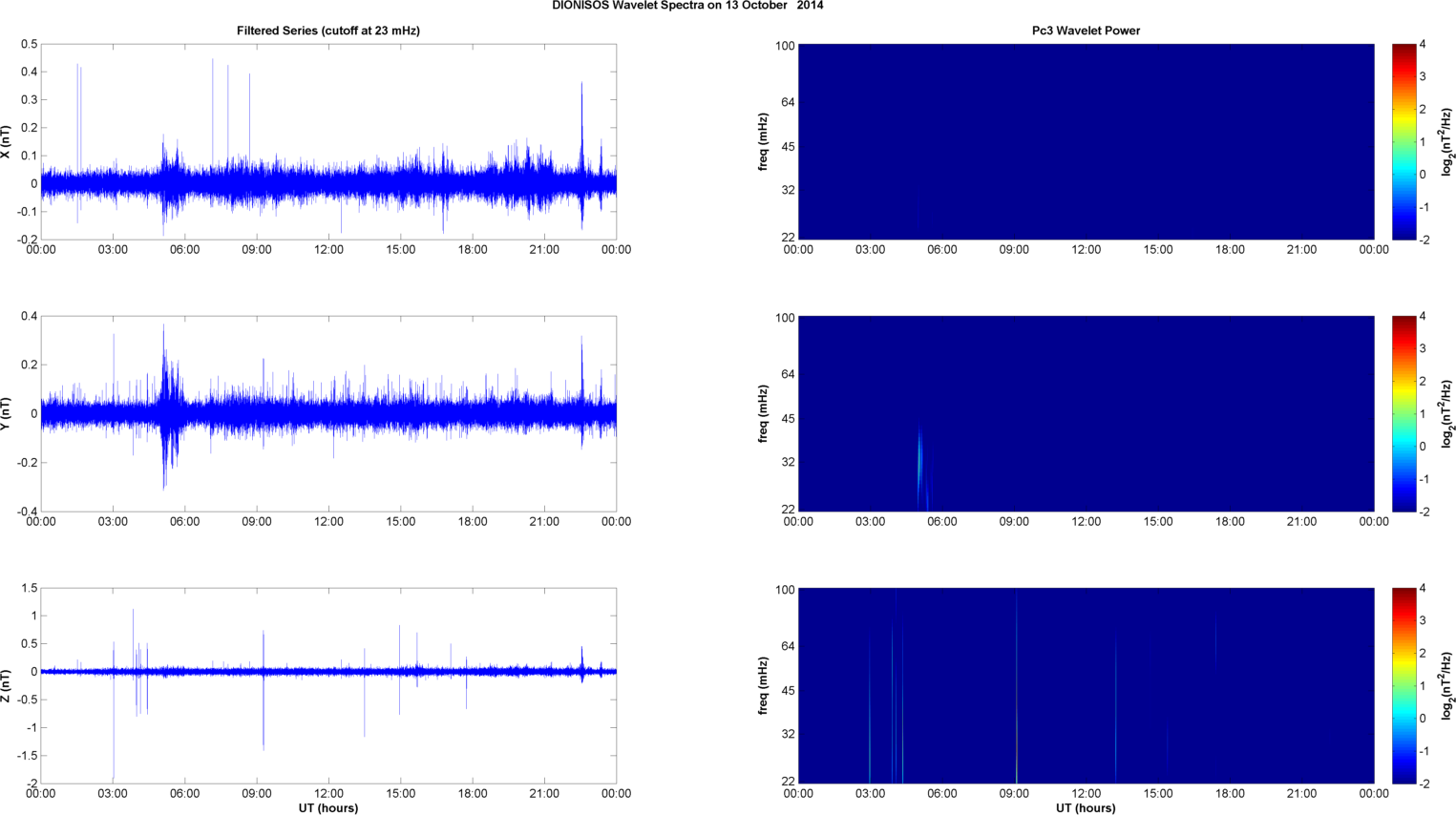
Task: Click the freq (mHz) label of the bottom spectrogram
Action: [763, 686]
